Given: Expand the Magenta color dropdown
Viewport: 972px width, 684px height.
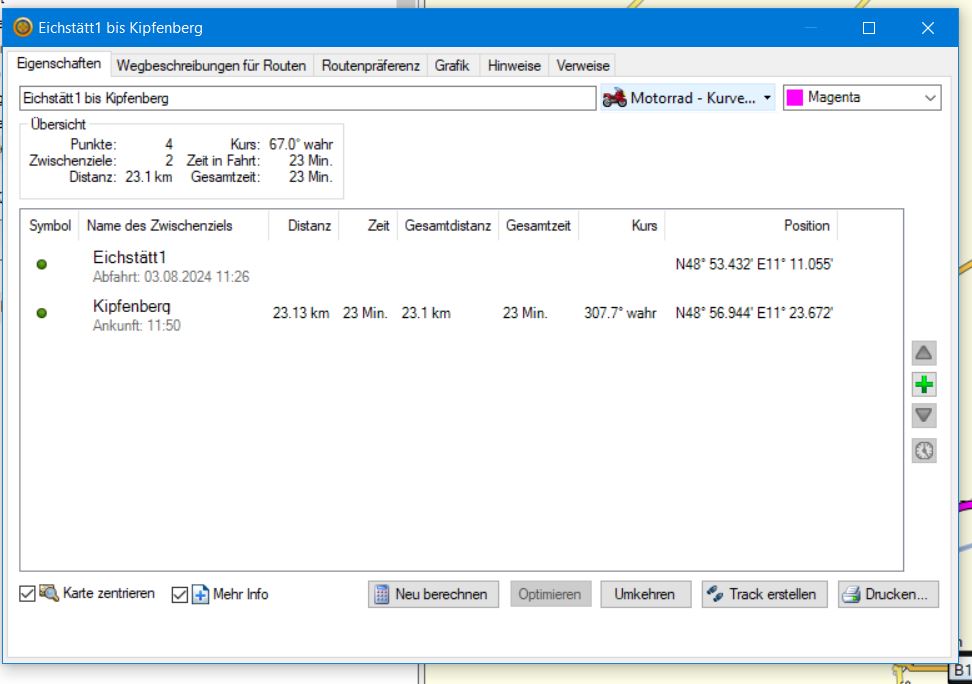Looking at the screenshot, I should (931, 98).
